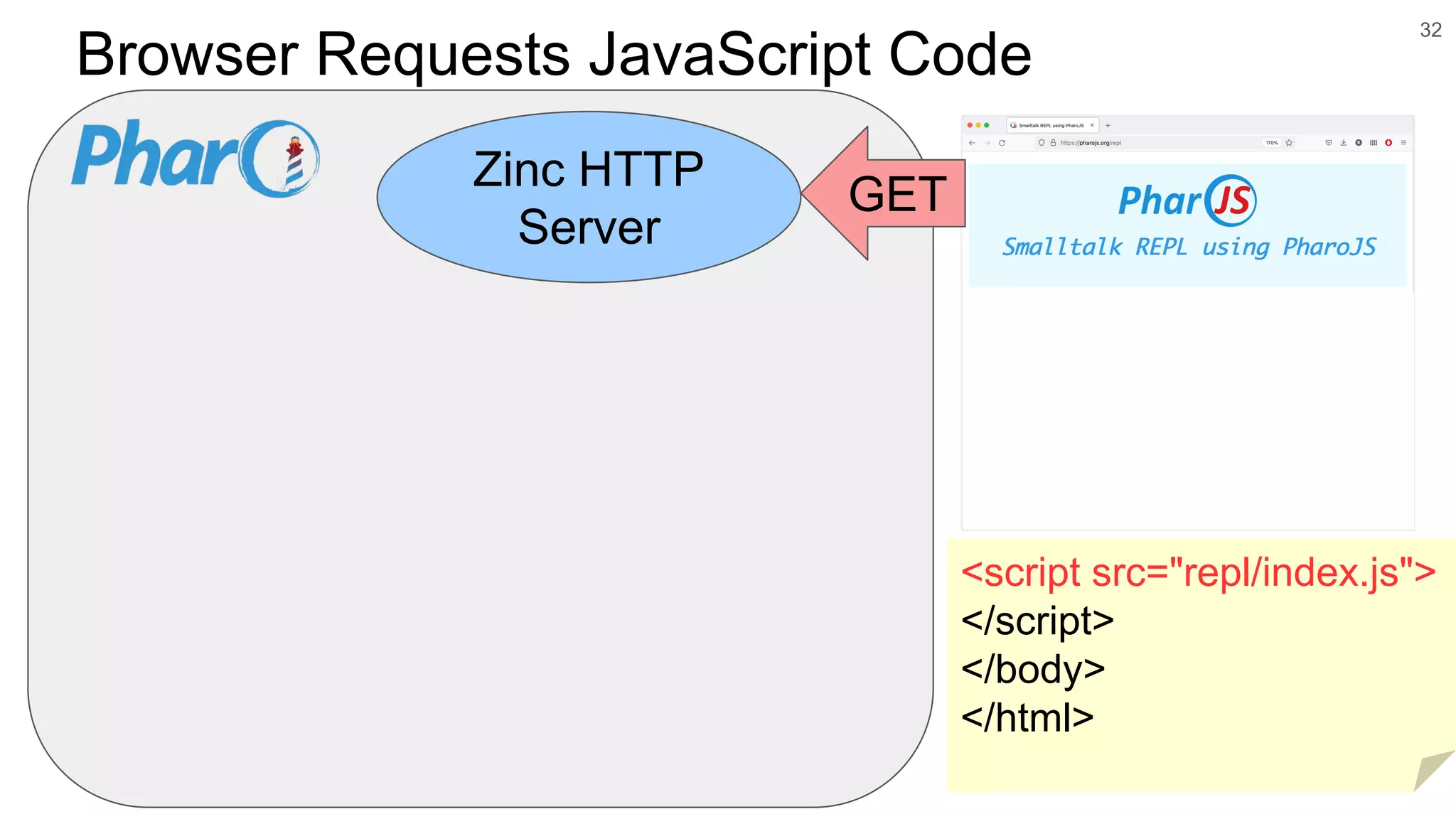This screenshot has width=1456, height=819.
Task: Click the padlock site info icon
Action: coord(1053,143)
